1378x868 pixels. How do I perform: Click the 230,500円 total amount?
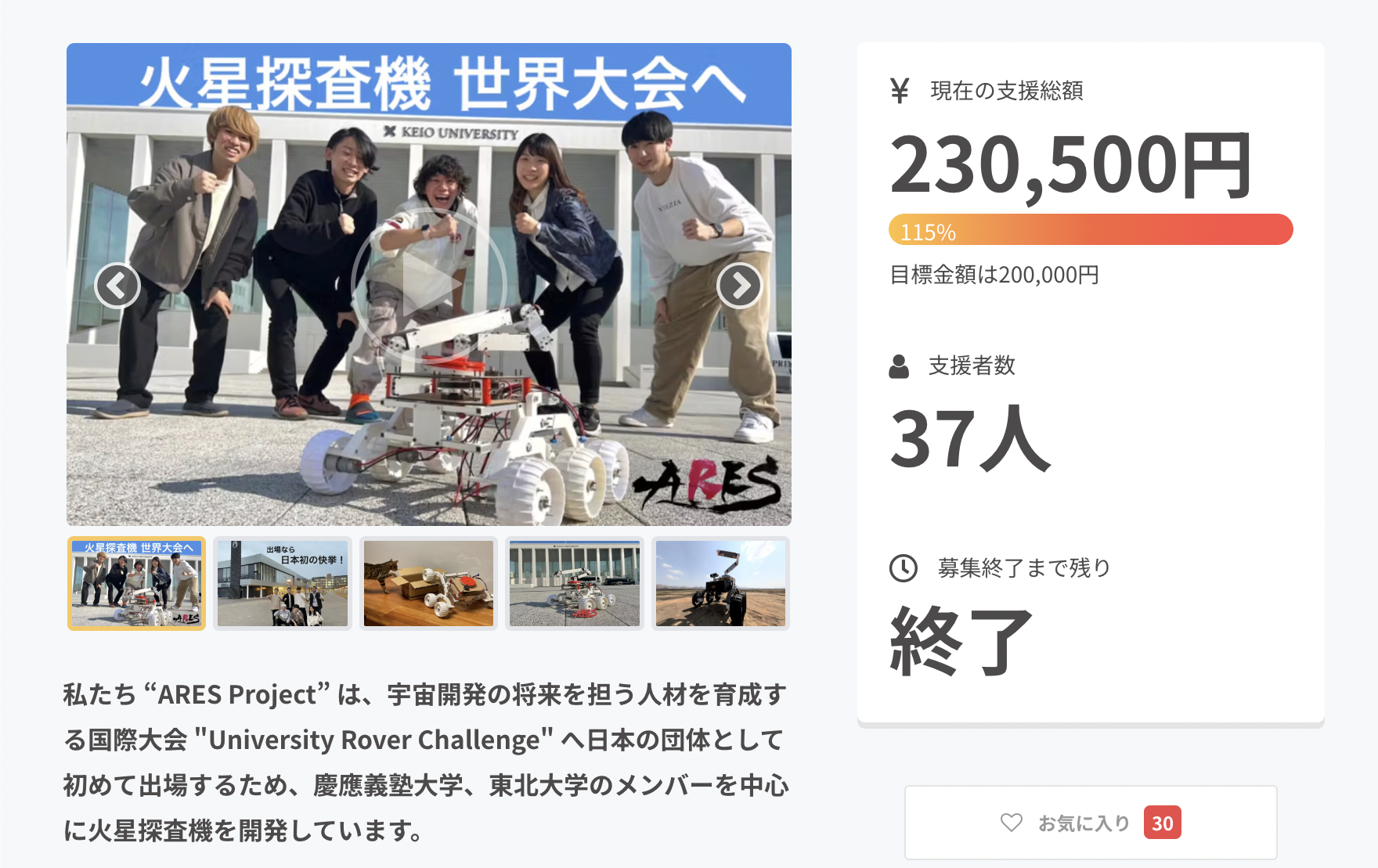pyautogui.click(x=1071, y=165)
